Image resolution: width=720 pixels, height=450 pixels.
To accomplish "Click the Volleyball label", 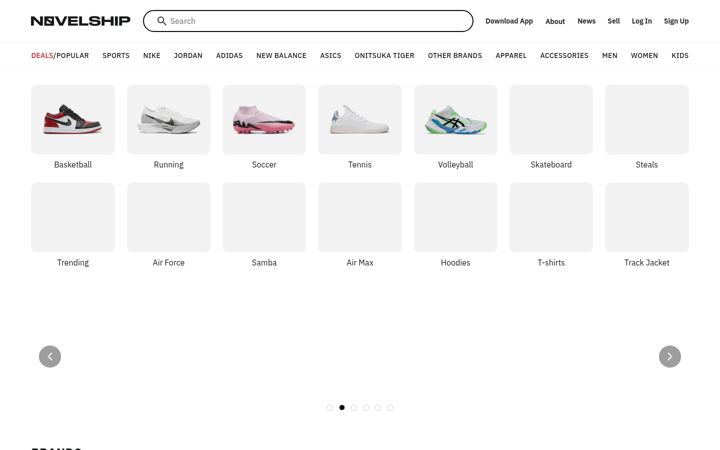I will point(456,164).
